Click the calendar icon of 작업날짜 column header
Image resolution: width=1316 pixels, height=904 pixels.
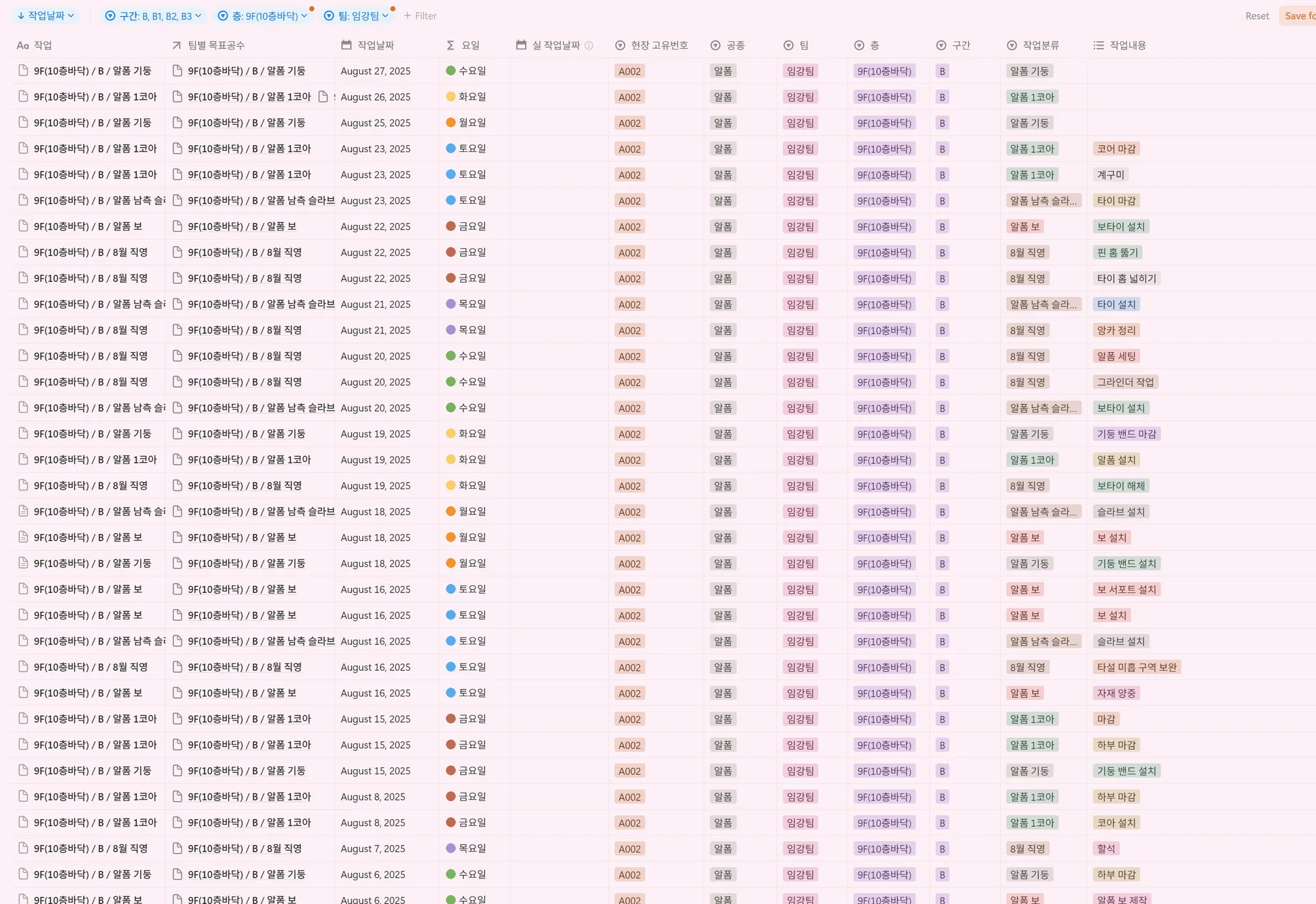point(346,45)
